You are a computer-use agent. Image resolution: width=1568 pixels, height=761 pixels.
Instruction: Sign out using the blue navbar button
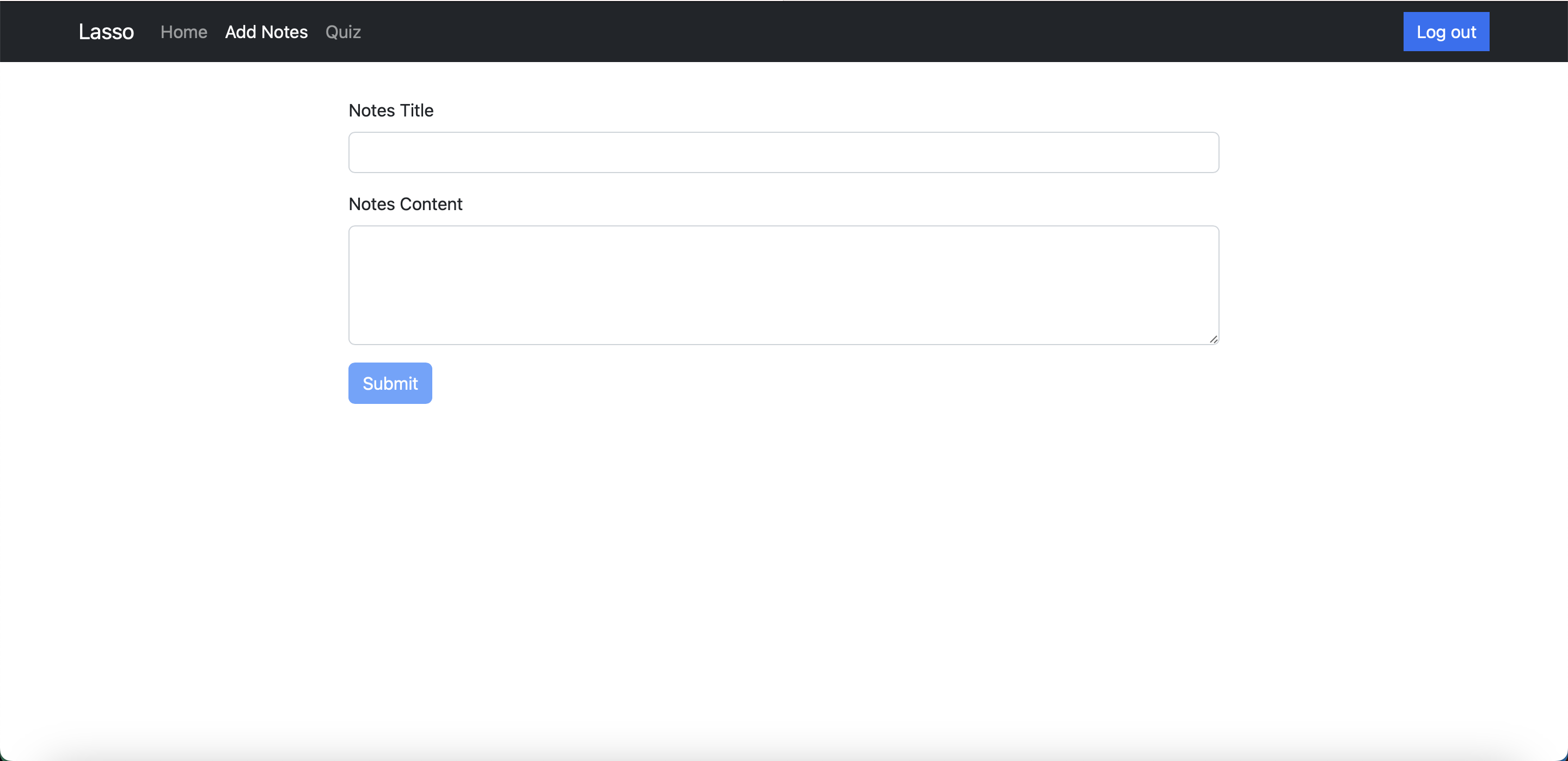point(1445,32)
